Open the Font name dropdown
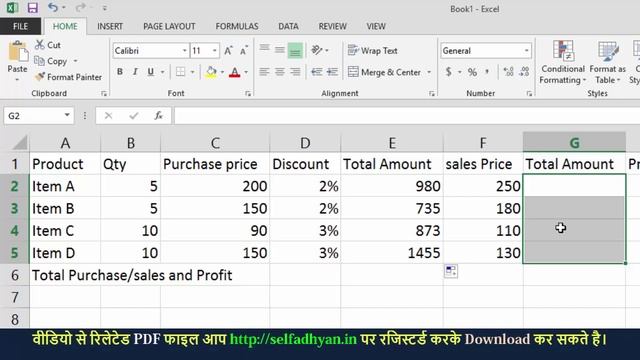Image resolution: width=640 pixels, height=360 pixels. click(184, 51)
